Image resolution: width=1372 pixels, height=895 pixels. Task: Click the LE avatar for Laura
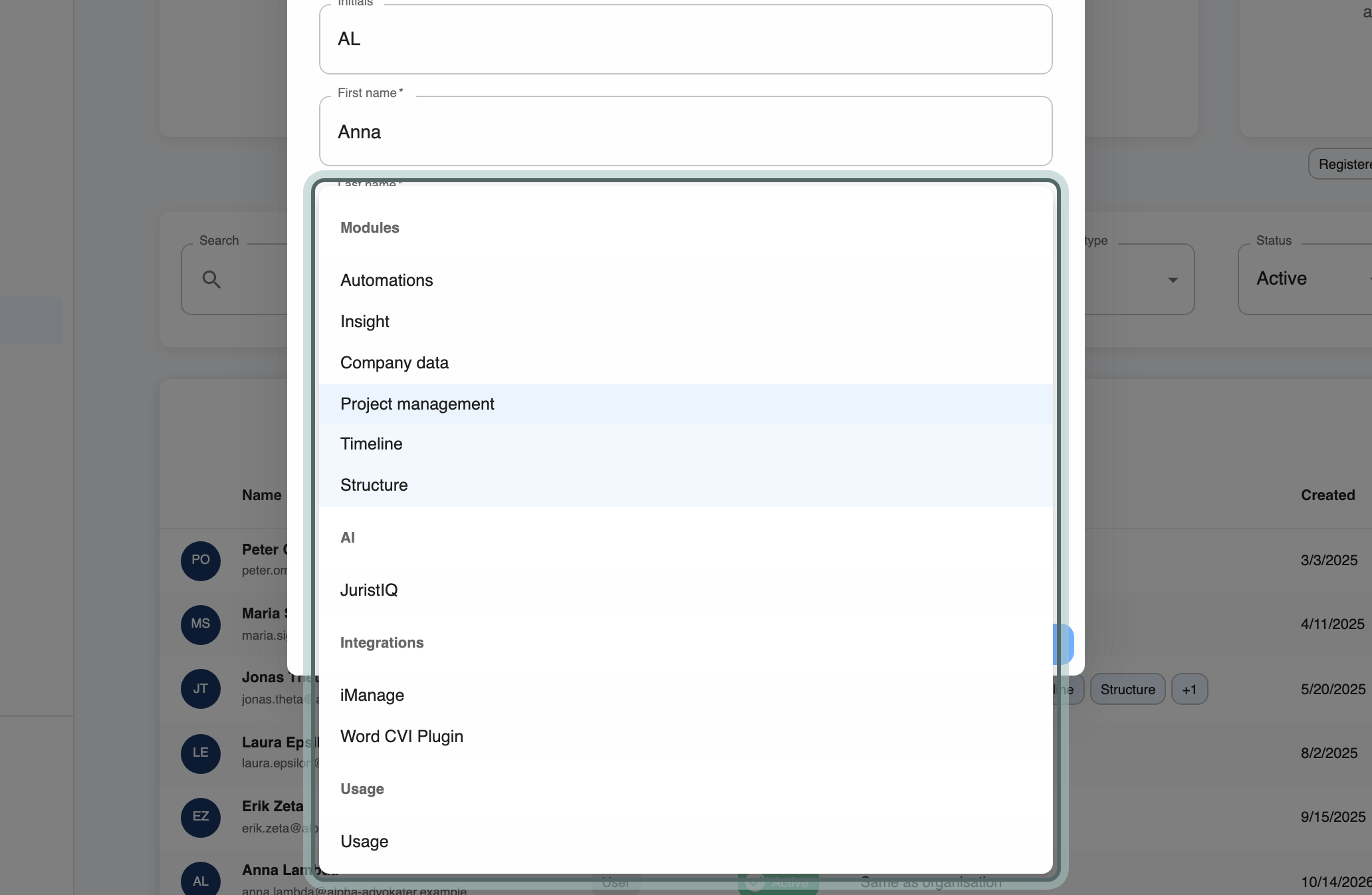click(x=201, y=753)
